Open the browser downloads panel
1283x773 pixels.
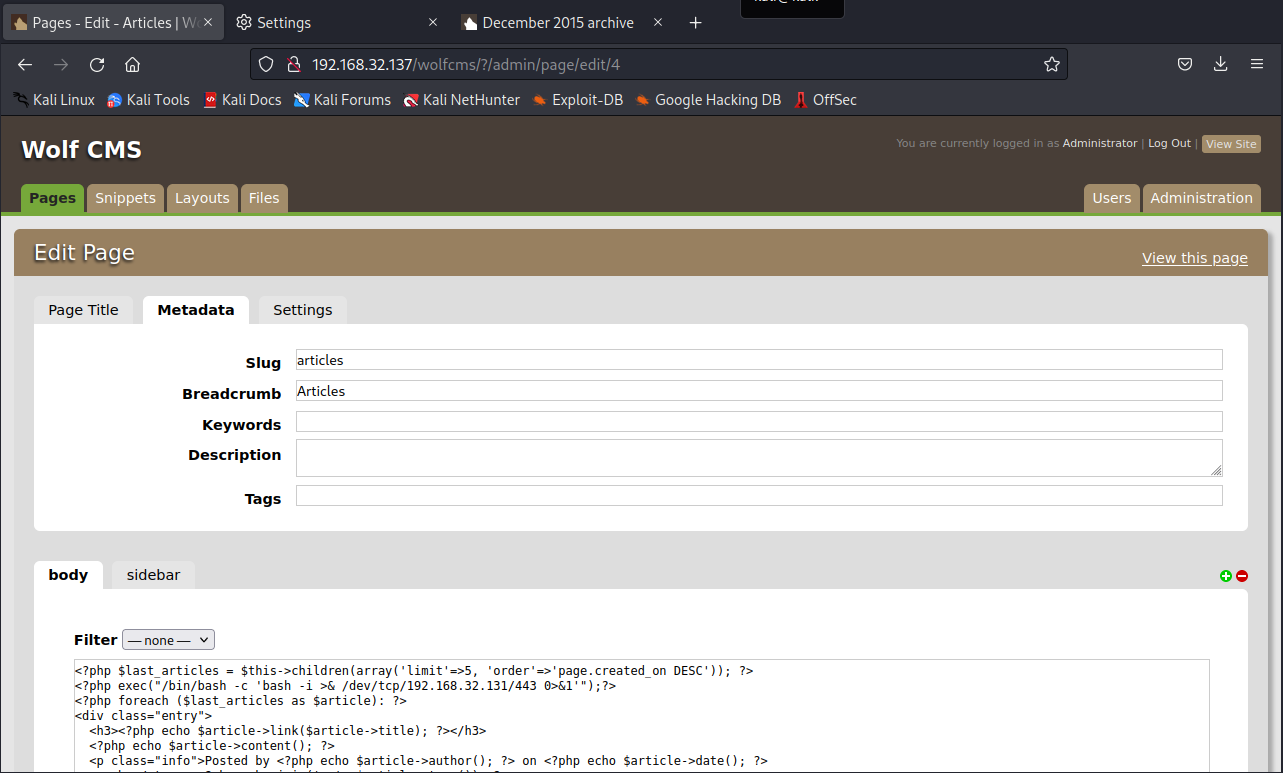coord(1220,64)
